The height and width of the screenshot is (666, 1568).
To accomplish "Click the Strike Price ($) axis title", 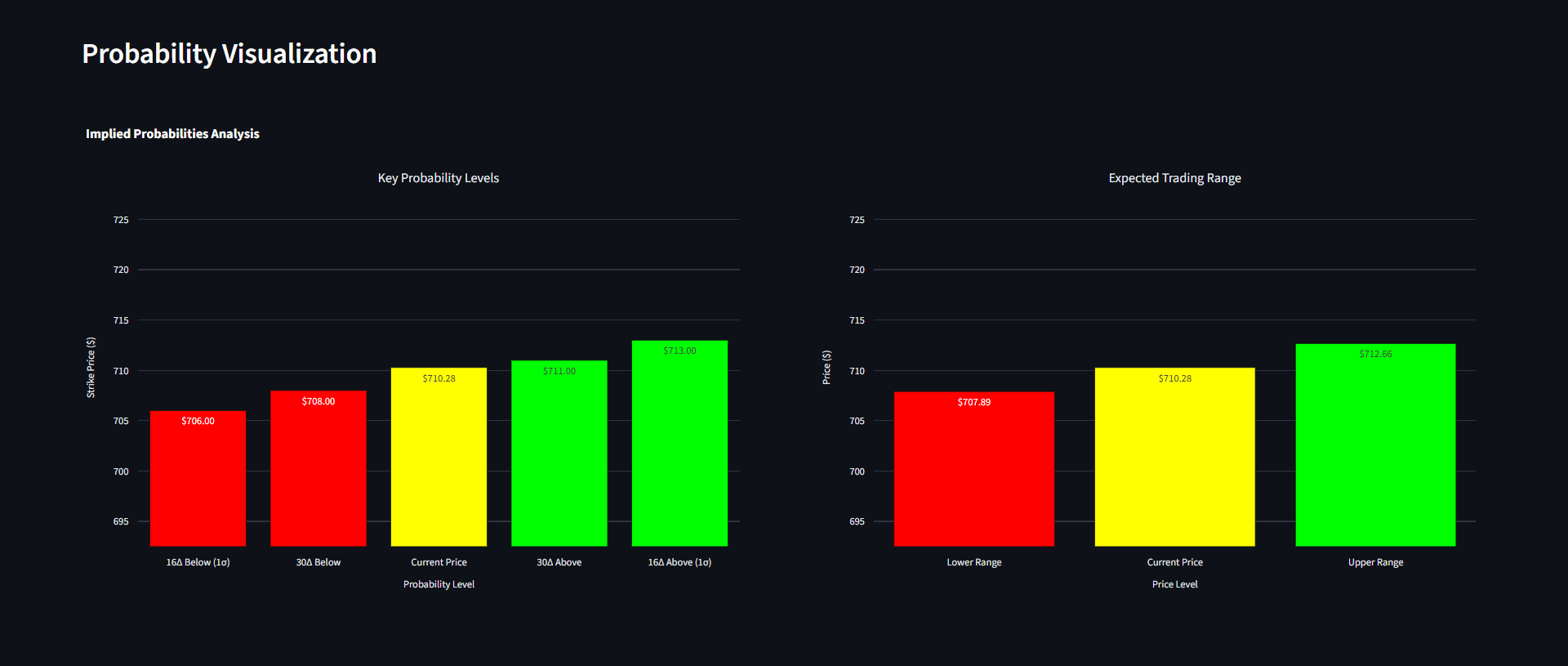I will (x=91, y=368).
